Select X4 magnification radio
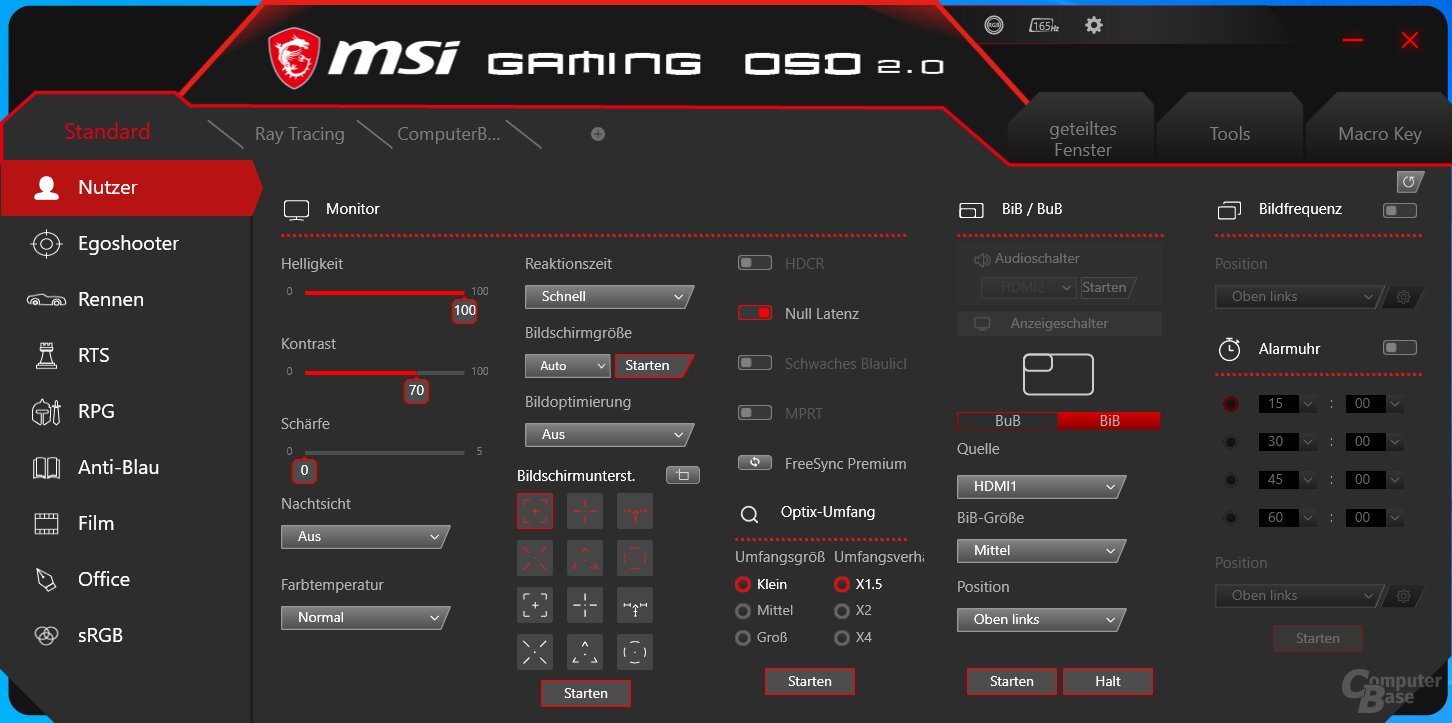 [x=841, y=637]
